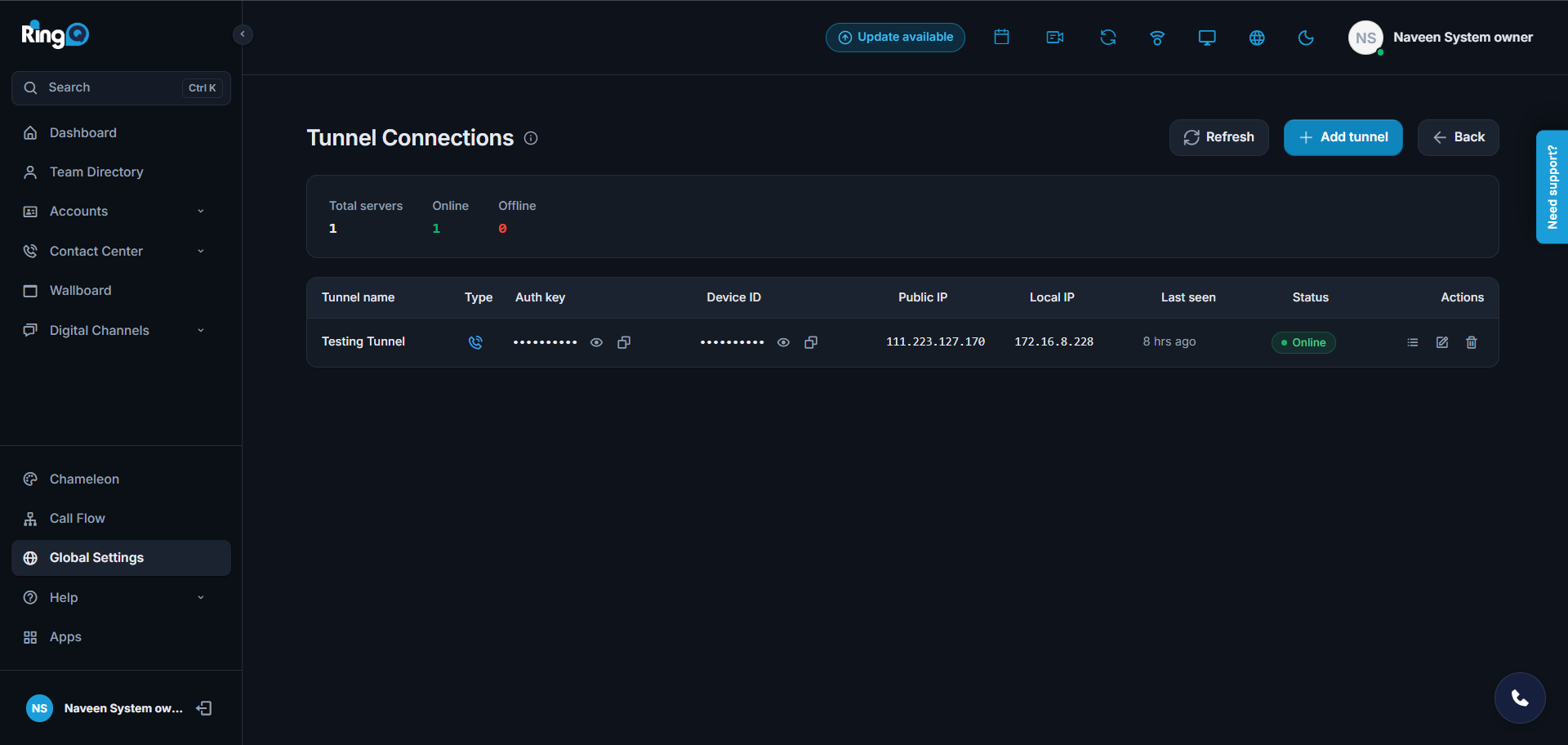The image size is (1568, 745).
Task: Click the Add tunnel button
Action: 1343,137
